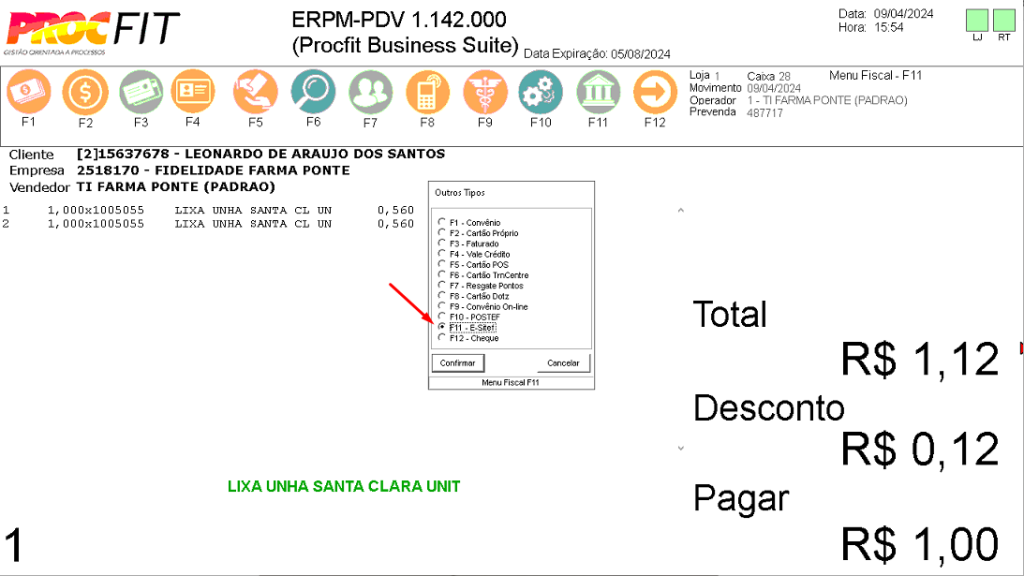Select item row 2 LIXA UNHA SANTA CL
The height and width of the screenshot is (576, 1024).
tap(208, 224)
